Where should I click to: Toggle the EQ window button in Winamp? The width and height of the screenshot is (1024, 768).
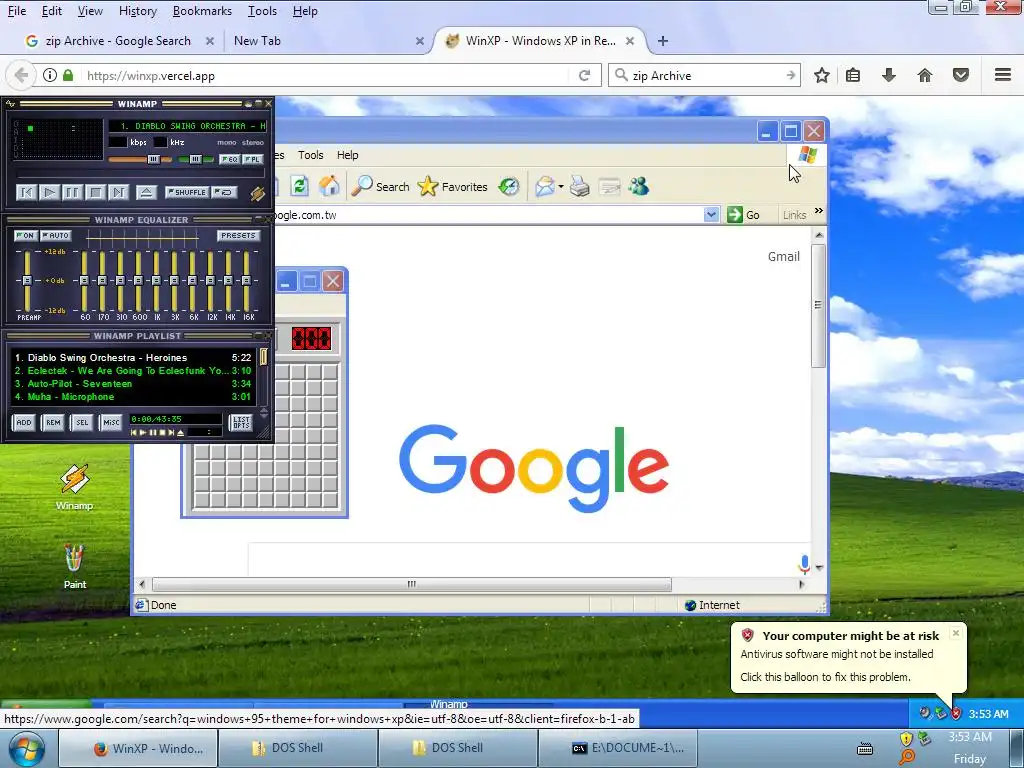click(x=229, y=159)
